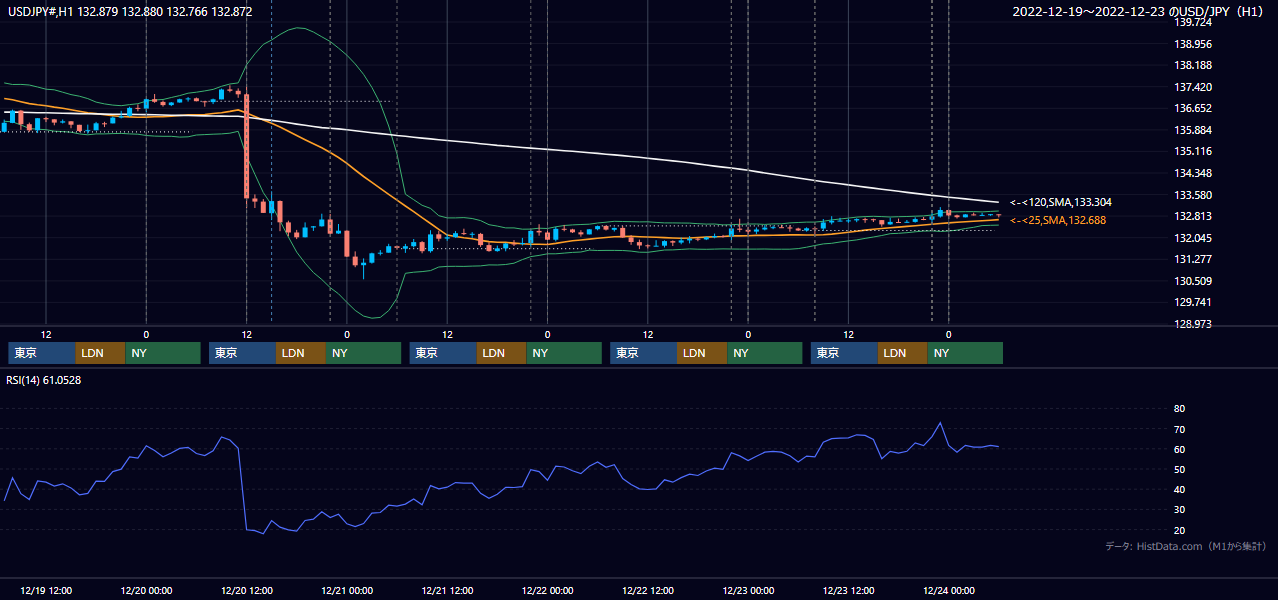Select the 132.813 price axis label
Viewport: 1278px width, 600px height.
coord(1193,216)
